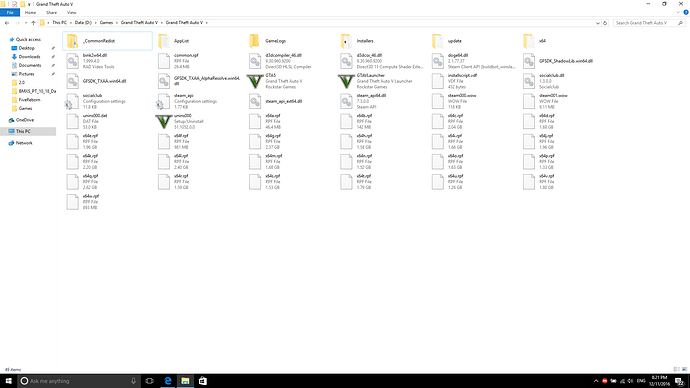Open Pictures in the navigation pane

(26, 74)
